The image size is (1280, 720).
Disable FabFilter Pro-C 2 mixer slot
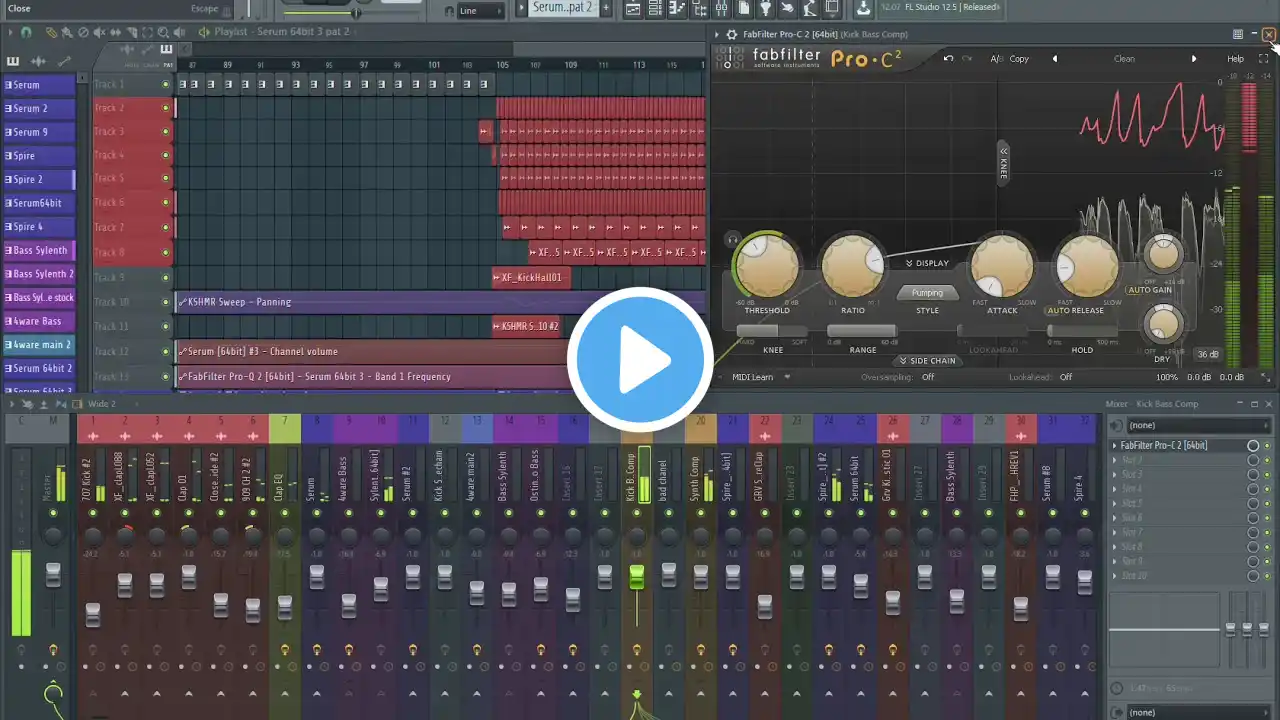1267,446
